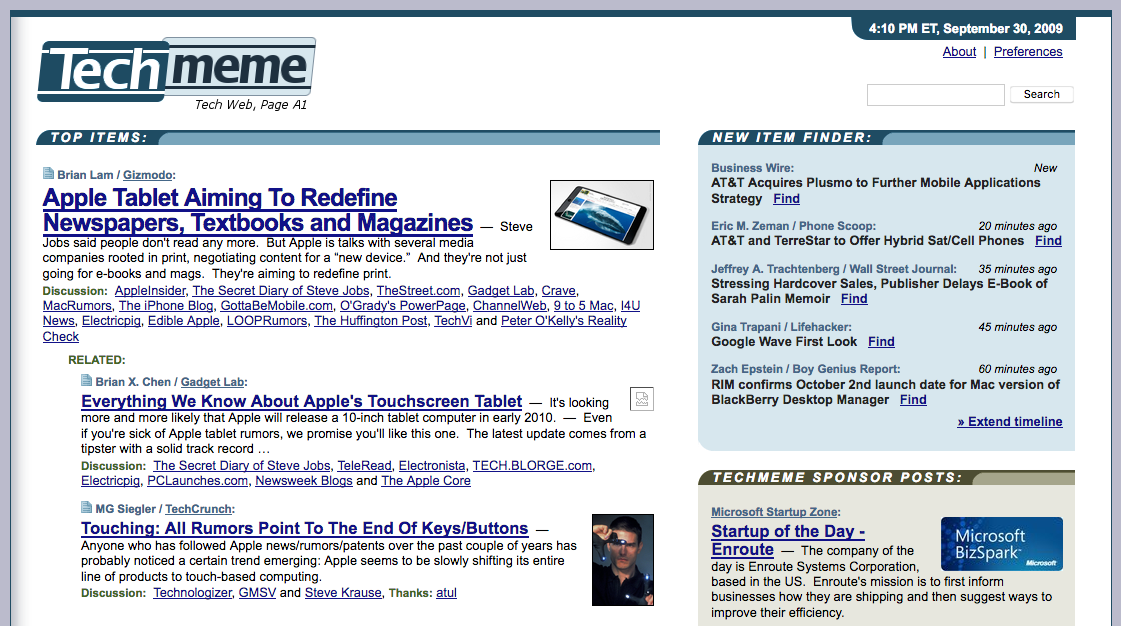Open The Apple Core discussion link
Screen dimensions: 1121x626
pyautogui.click(x=425, y=480)
